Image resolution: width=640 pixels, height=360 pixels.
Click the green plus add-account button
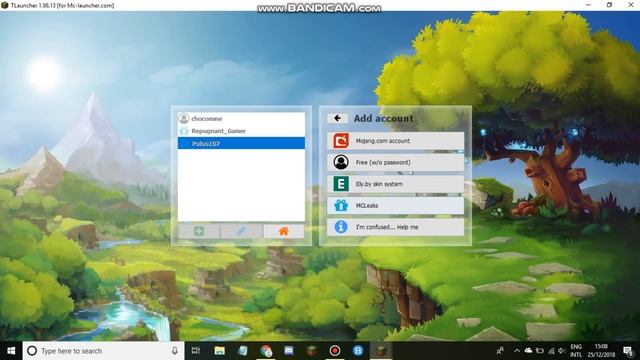coord(199,231)
